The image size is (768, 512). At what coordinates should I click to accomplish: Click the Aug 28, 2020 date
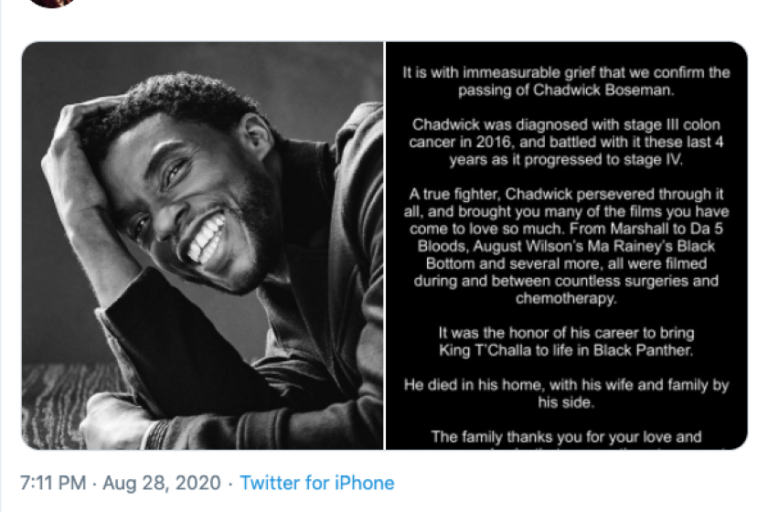pos(162,483)
